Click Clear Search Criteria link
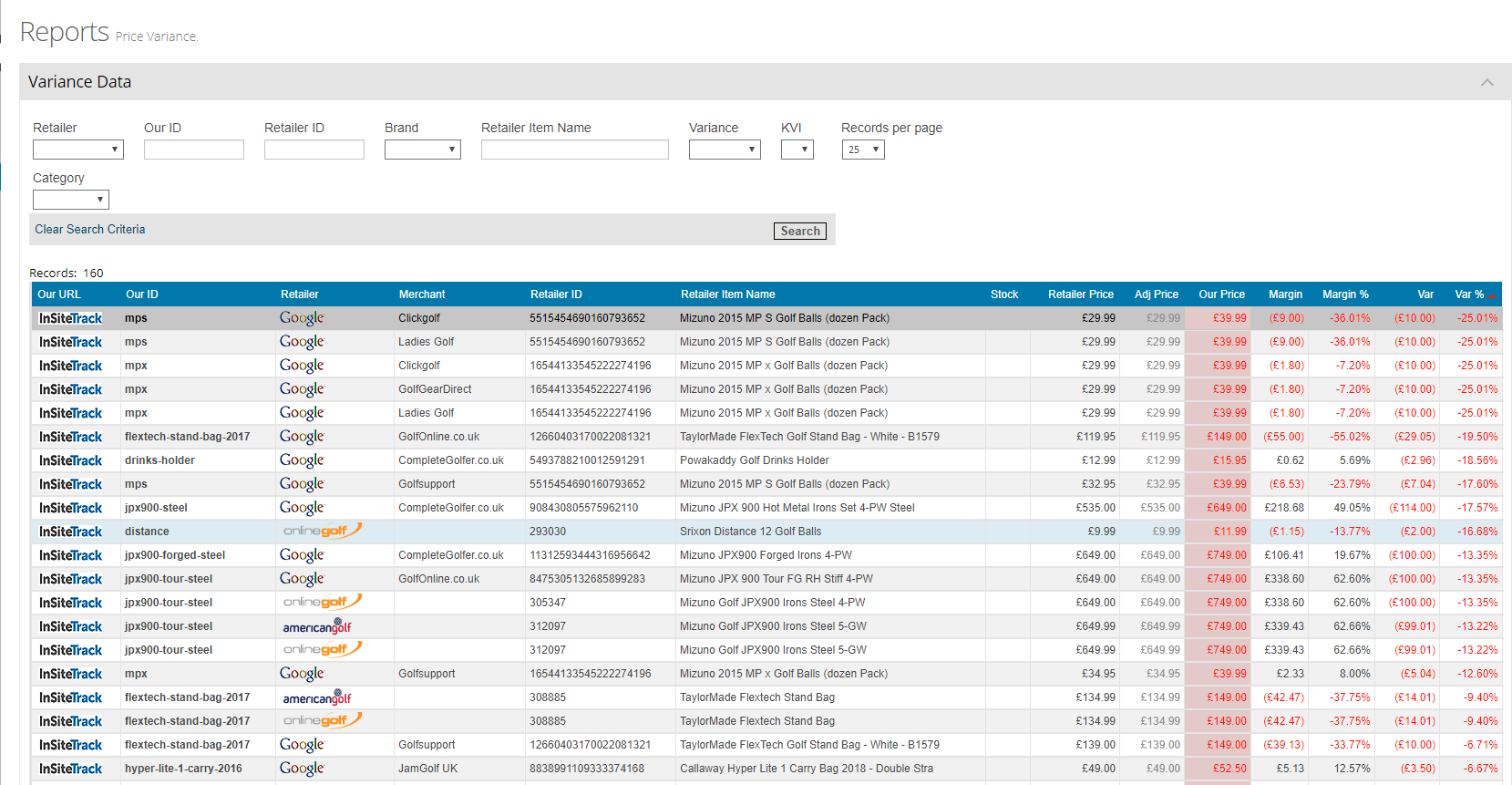The width and height of the screenshot is (1512, 785). [90, 230]
